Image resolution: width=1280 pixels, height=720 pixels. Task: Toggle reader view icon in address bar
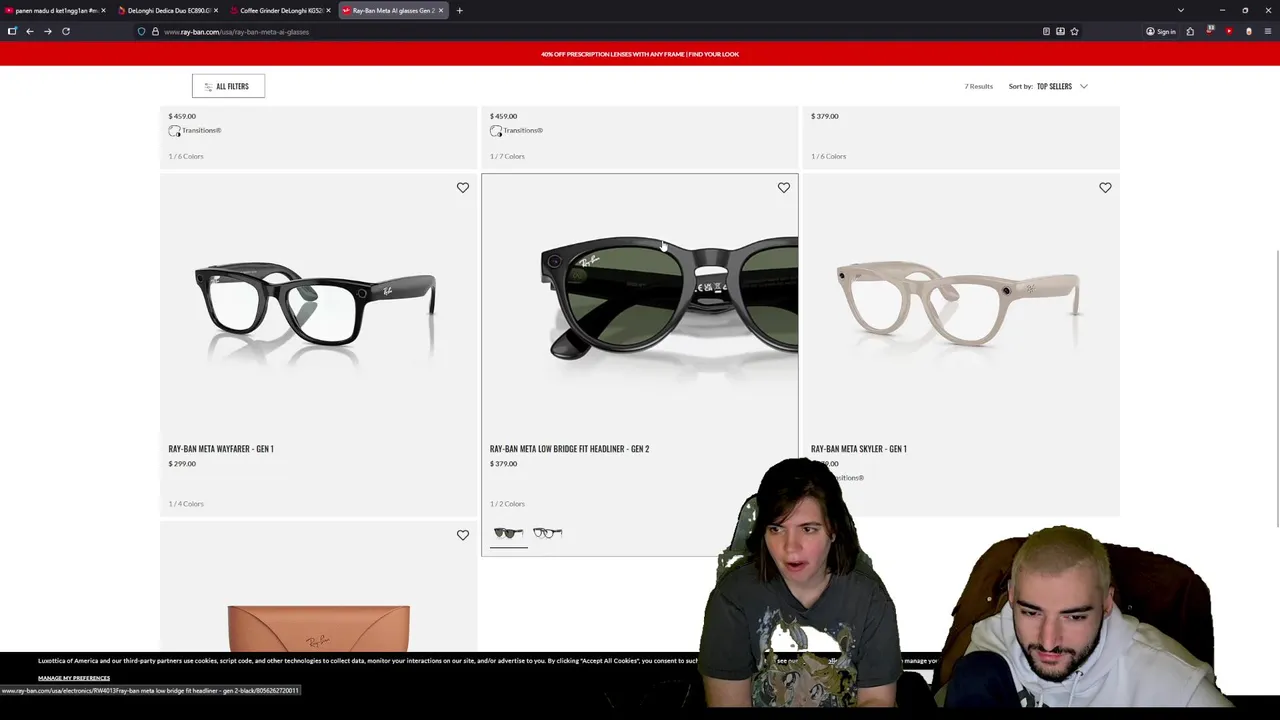click(1046, 31)
